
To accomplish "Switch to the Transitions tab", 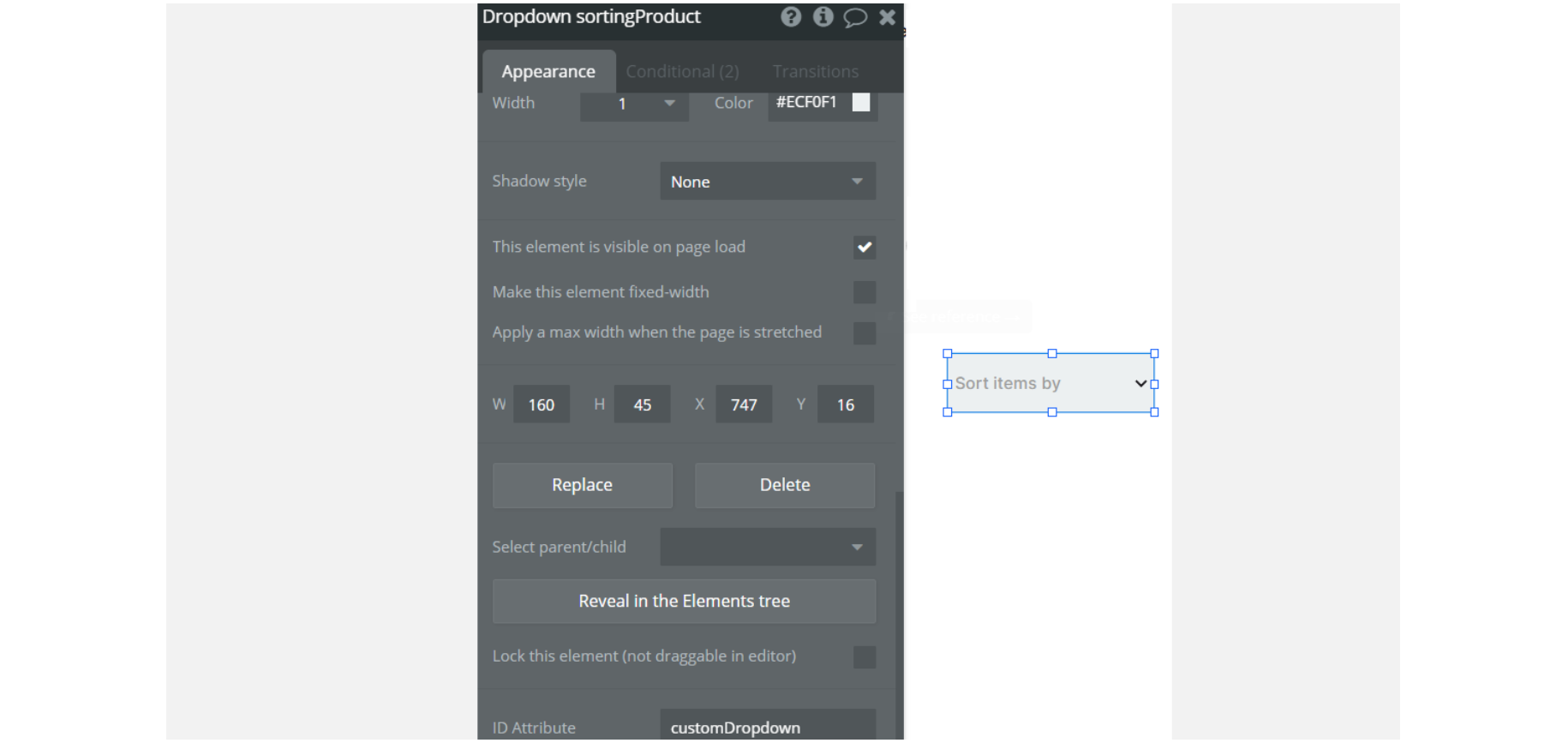I will [x=816, y=71].
